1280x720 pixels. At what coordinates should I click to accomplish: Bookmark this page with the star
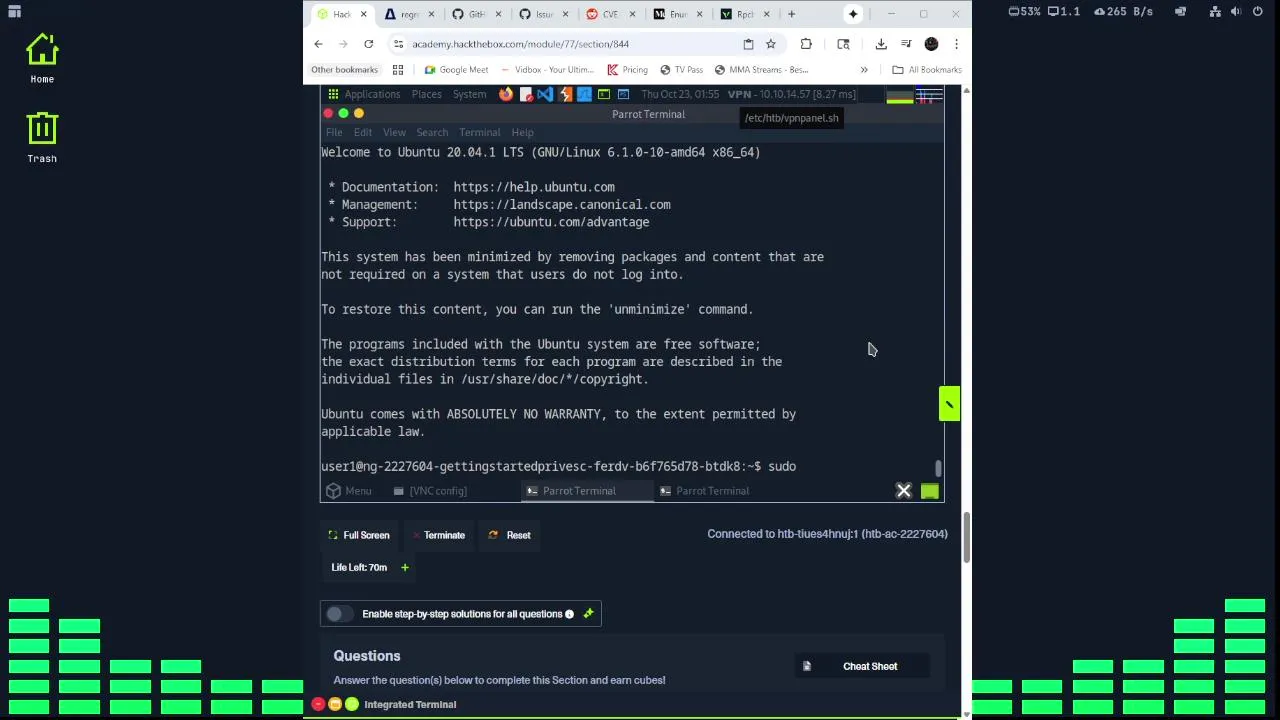(771, 44)
